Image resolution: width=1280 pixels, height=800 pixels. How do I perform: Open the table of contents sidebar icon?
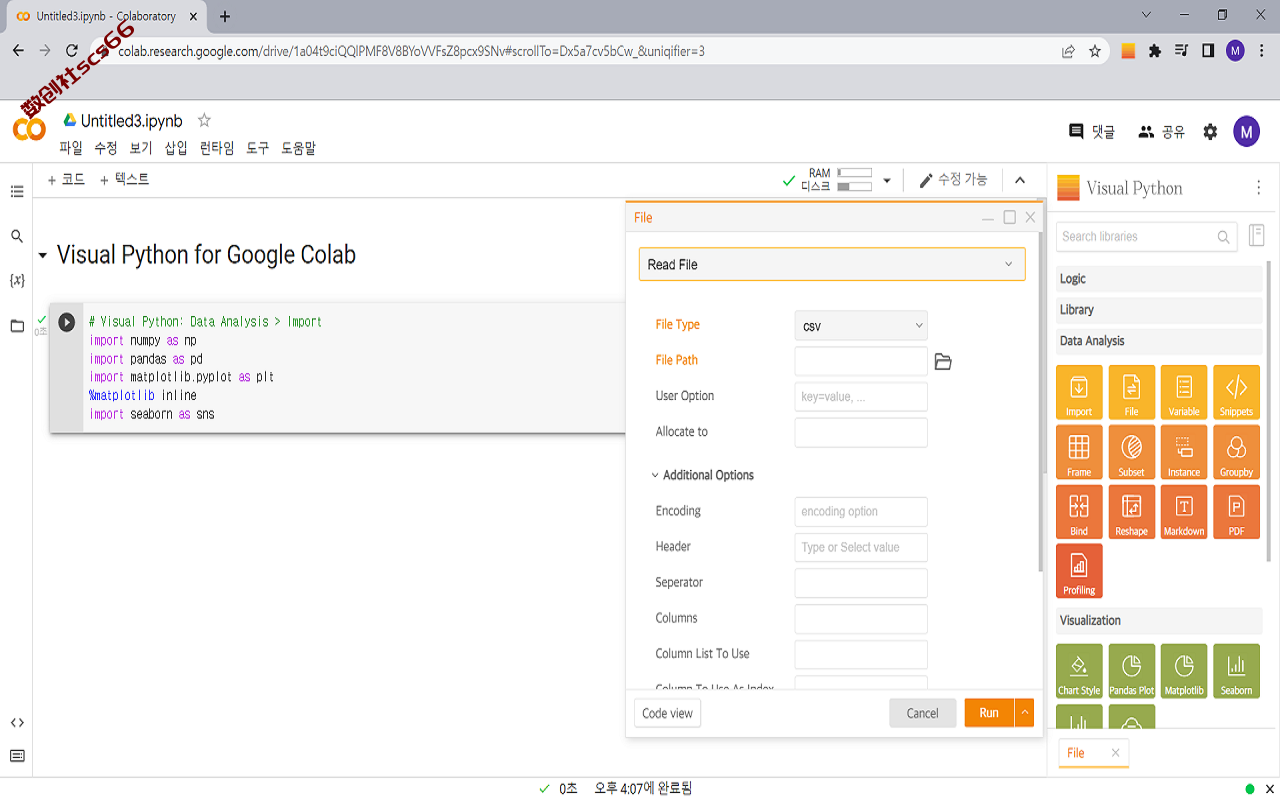click(x=17, y=191)
